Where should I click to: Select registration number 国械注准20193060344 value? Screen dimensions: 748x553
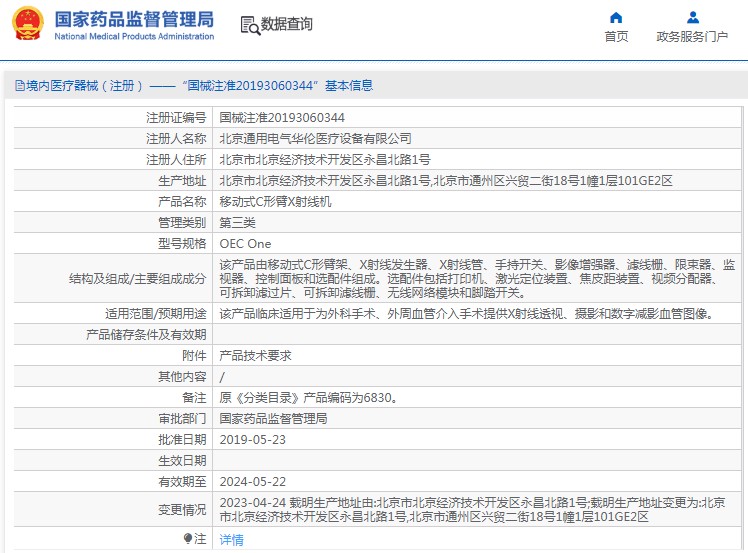(x=282, y=117)
